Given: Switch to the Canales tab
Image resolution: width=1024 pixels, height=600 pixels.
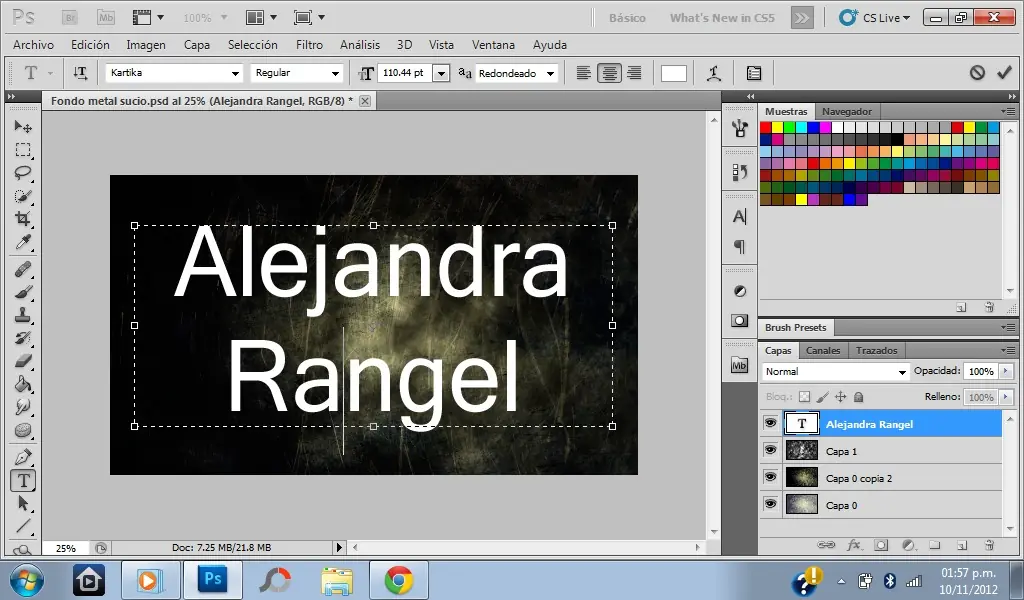Looking at the screenshot, I should (823, 350).
